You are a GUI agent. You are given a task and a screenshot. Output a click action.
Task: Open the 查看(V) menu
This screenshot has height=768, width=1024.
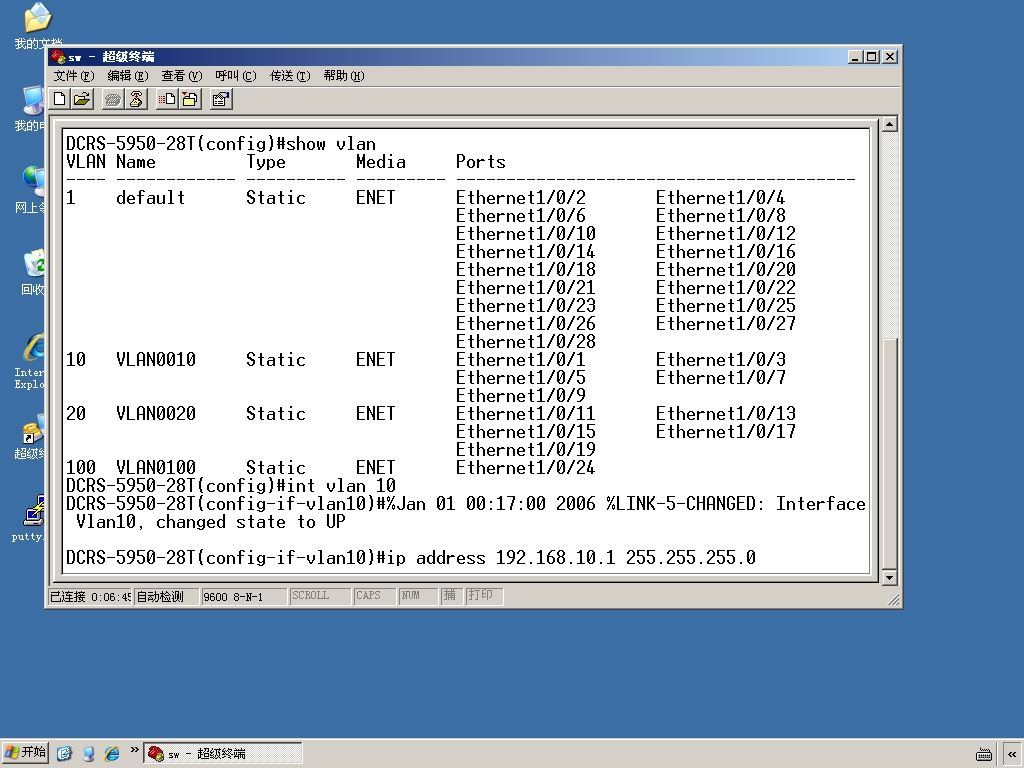tap(182, 76)
